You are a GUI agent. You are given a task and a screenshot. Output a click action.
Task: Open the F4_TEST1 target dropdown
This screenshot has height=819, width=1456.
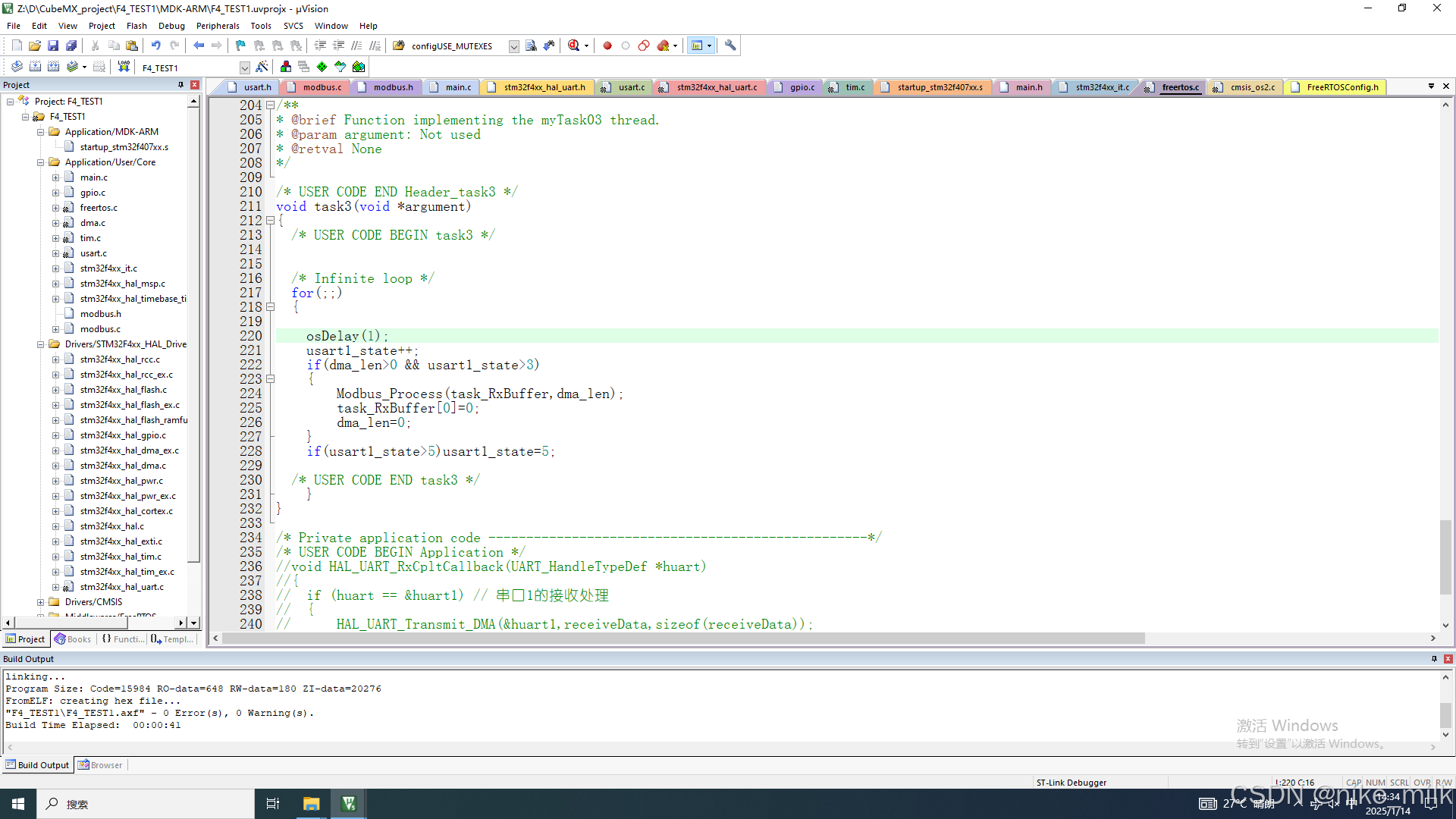245,67
